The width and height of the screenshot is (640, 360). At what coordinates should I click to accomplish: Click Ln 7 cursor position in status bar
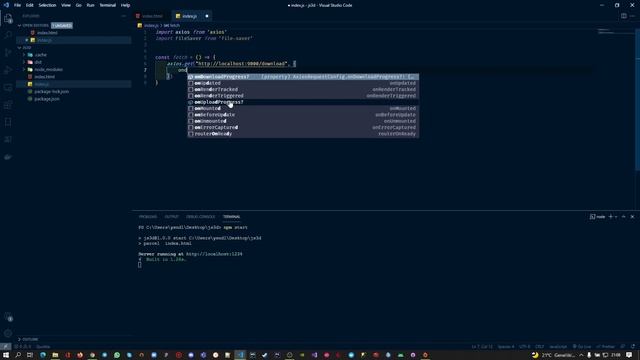[482, 347]
